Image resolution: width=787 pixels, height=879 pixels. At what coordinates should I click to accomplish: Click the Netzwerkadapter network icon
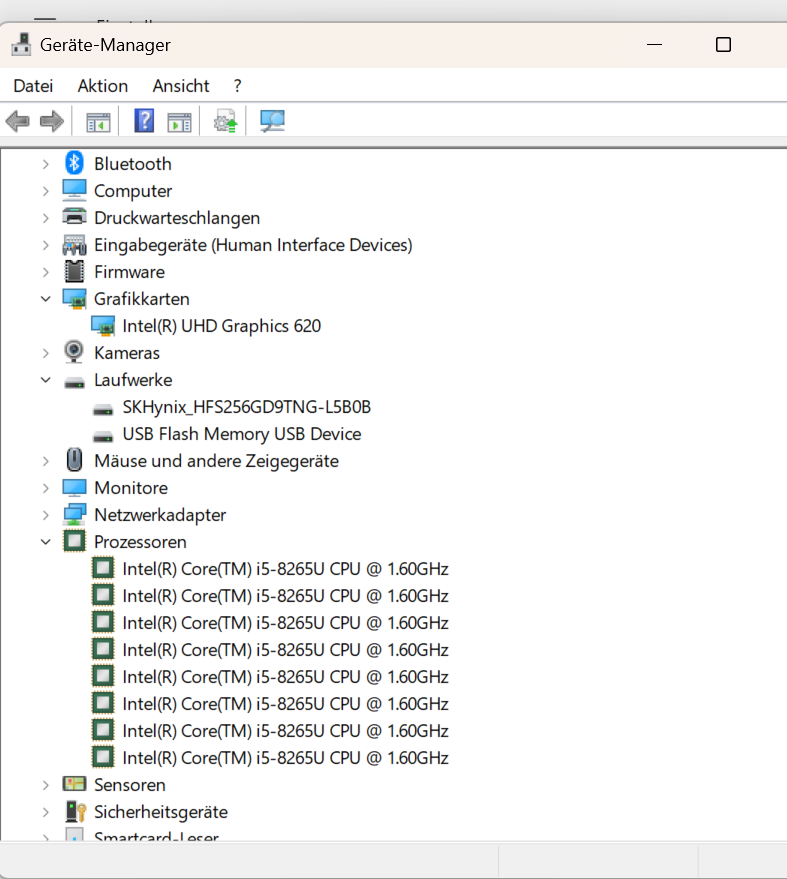click(x=74, y=514)
